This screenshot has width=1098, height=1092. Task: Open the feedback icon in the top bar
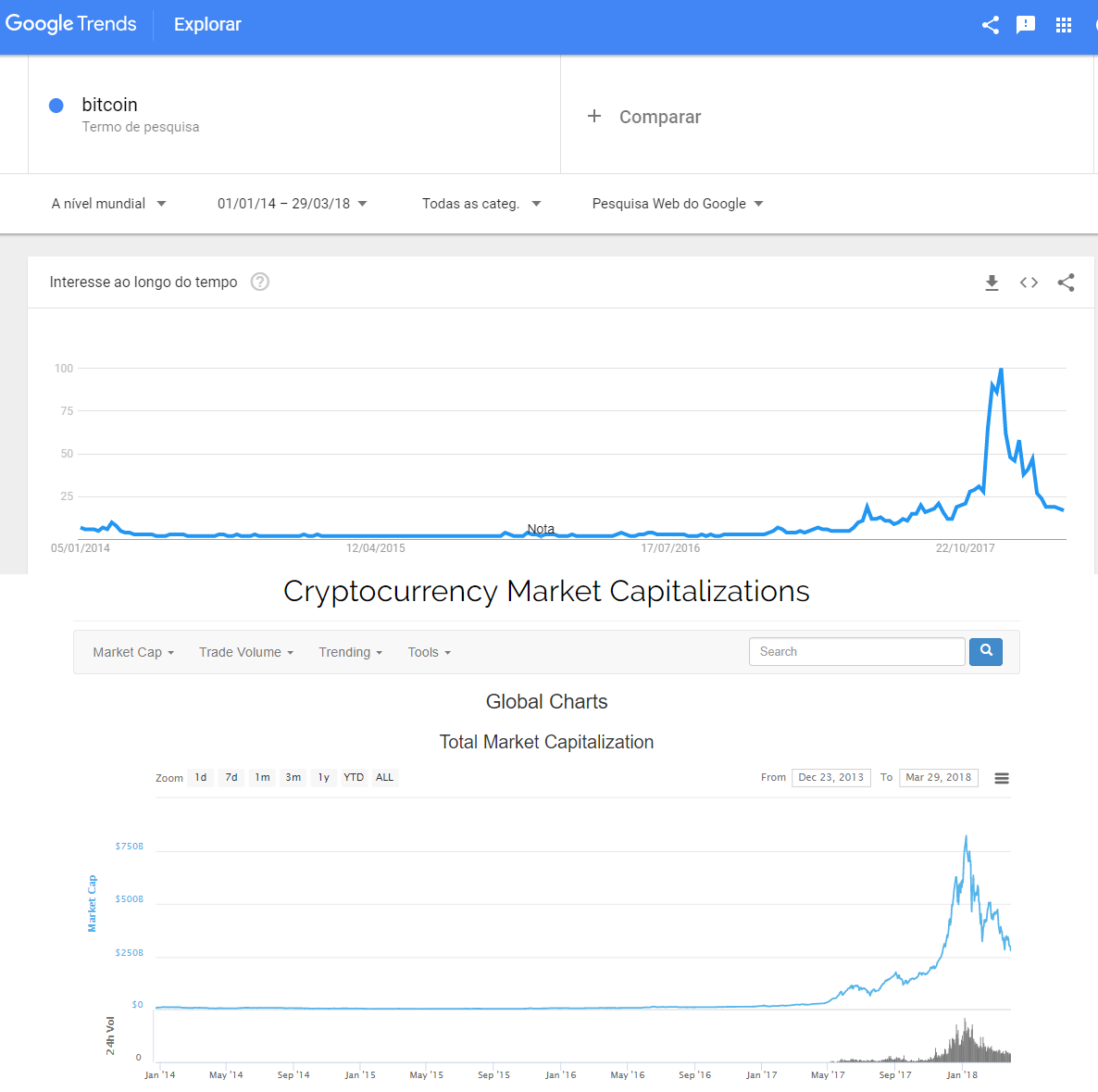tap(1026, 25)
